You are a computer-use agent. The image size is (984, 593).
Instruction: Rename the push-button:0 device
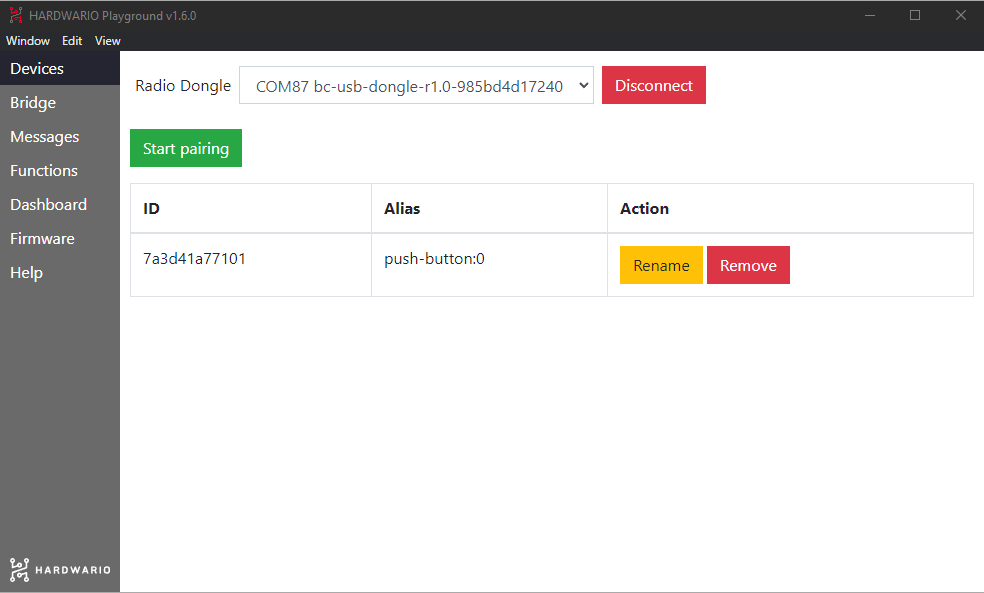661,265
